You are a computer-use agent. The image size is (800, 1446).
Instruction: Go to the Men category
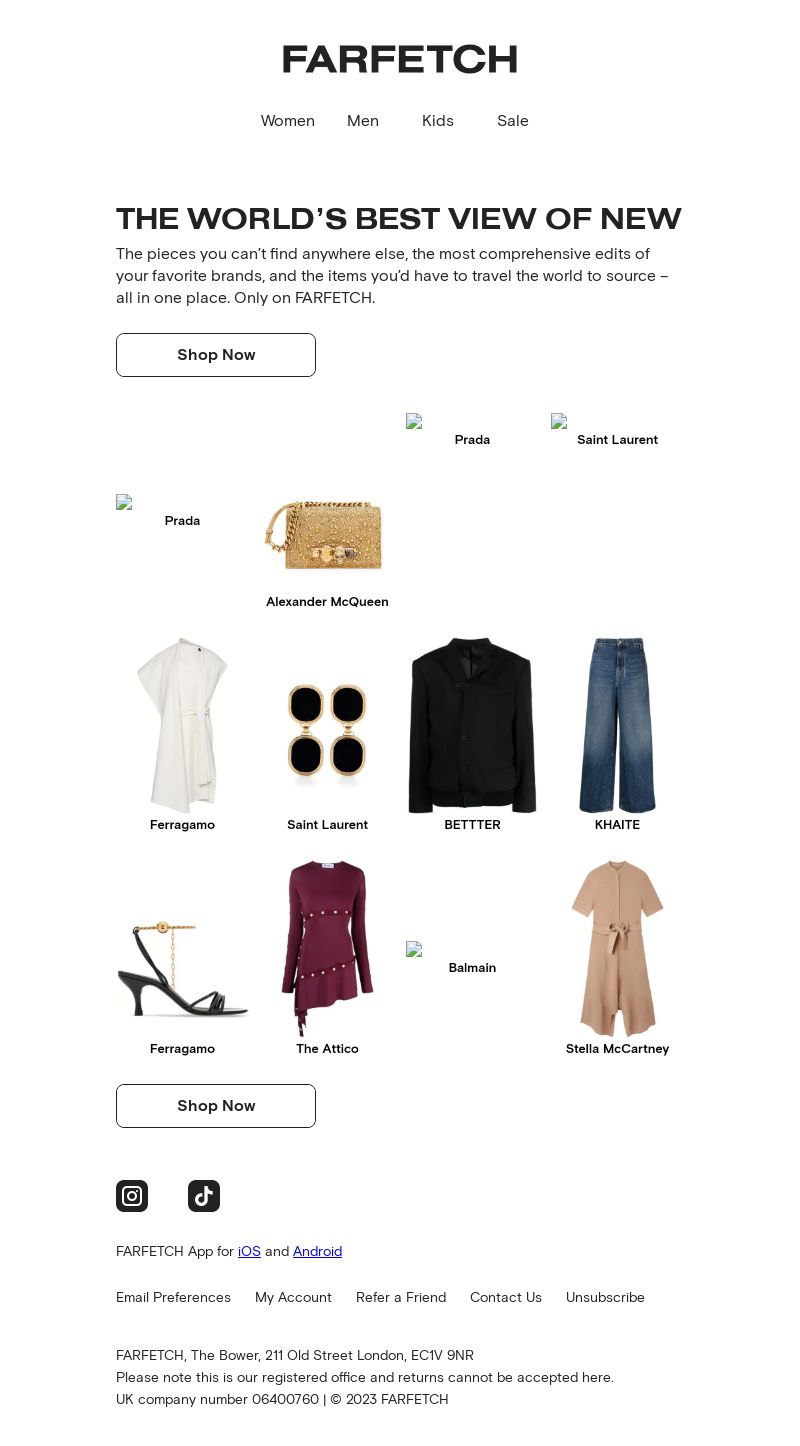click(363, 121)
